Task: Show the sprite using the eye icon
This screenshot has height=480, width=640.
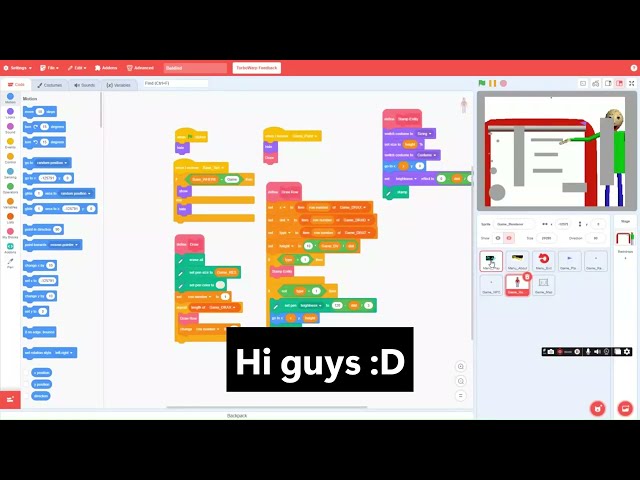Action: tap(498, 238)
